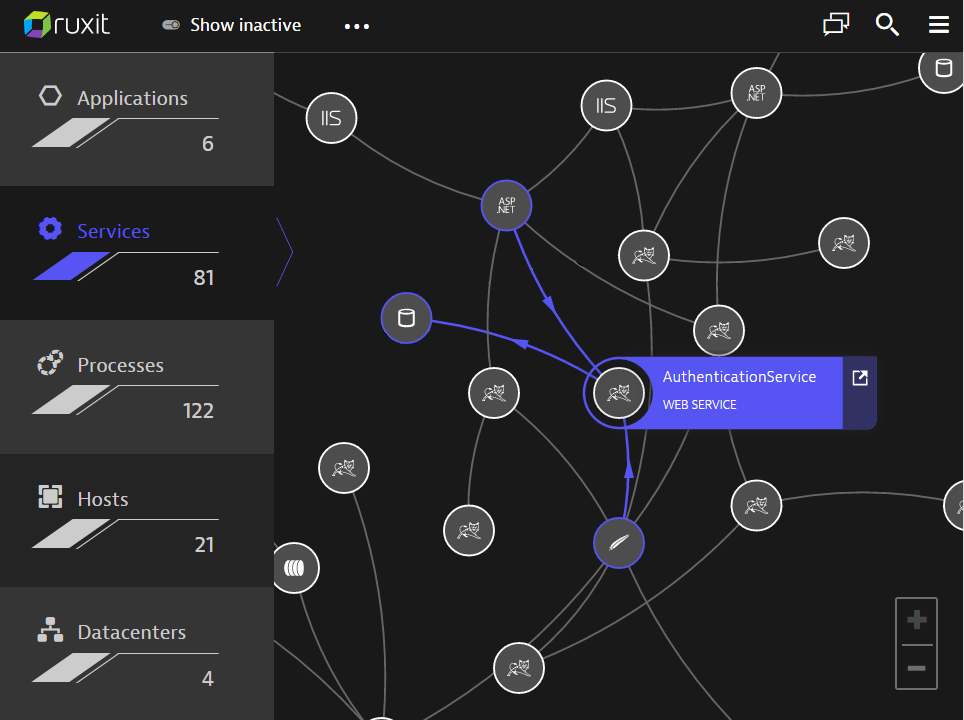Open AuthenticationService in external view icon
Screen dimensions: 964x720
859,378
